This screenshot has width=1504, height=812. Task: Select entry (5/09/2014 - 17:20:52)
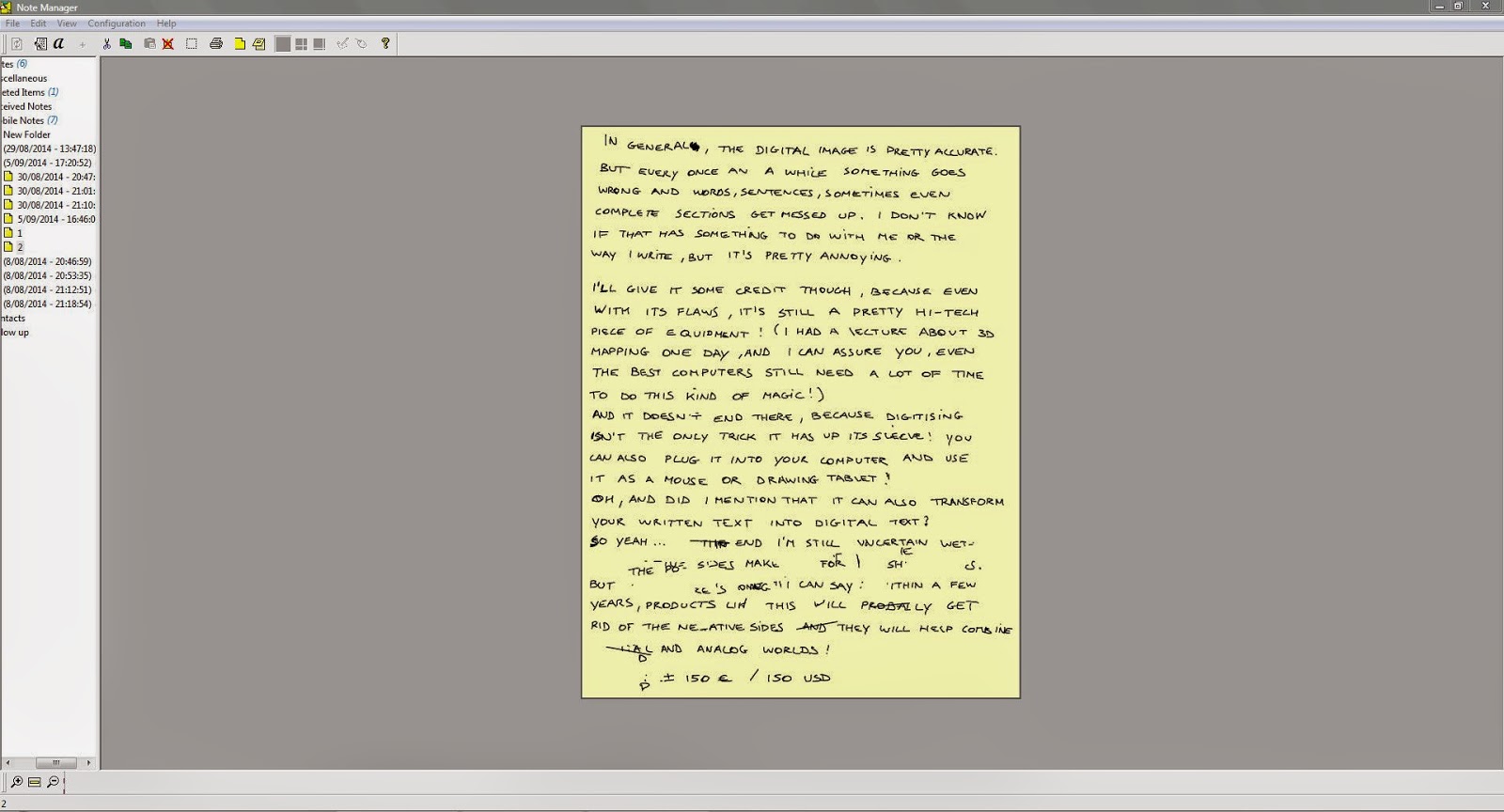[47, 163]
